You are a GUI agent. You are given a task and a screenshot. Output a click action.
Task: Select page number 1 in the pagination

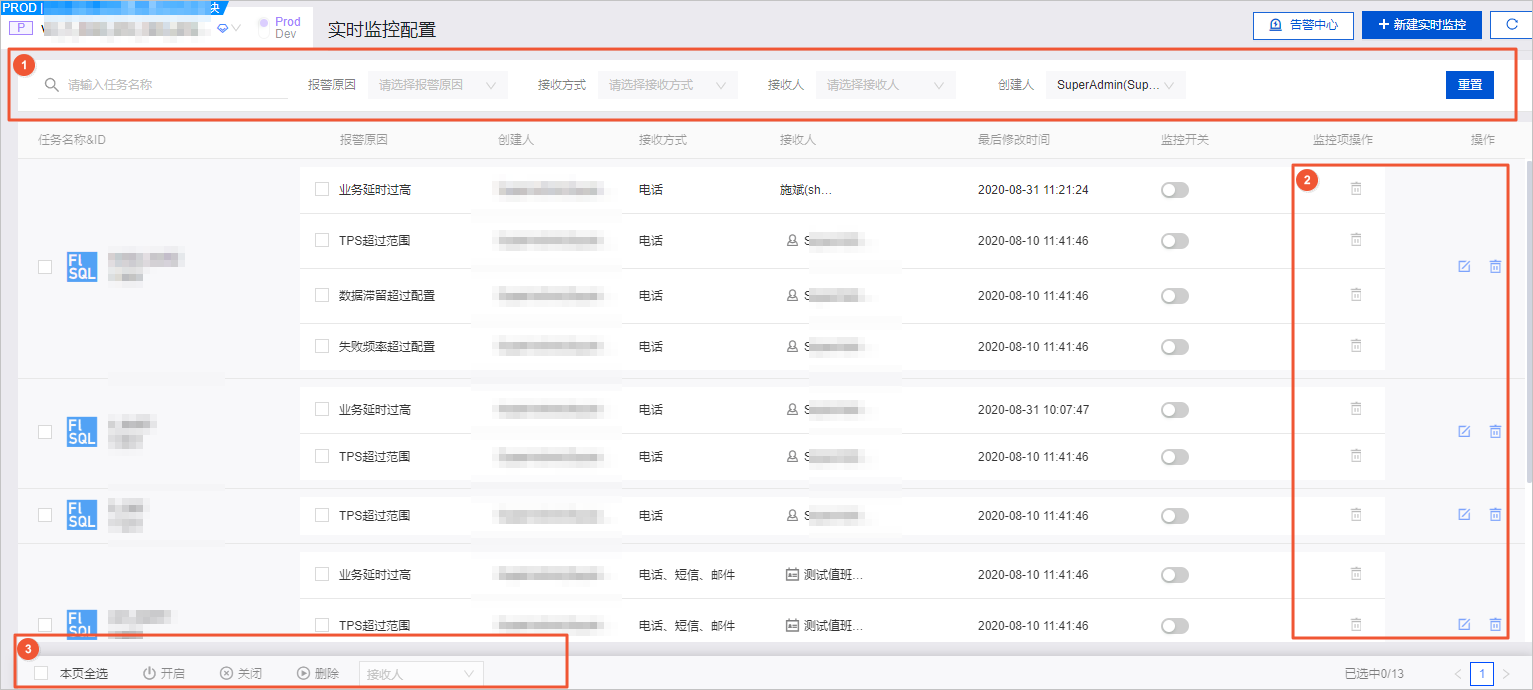point(1482,674)
